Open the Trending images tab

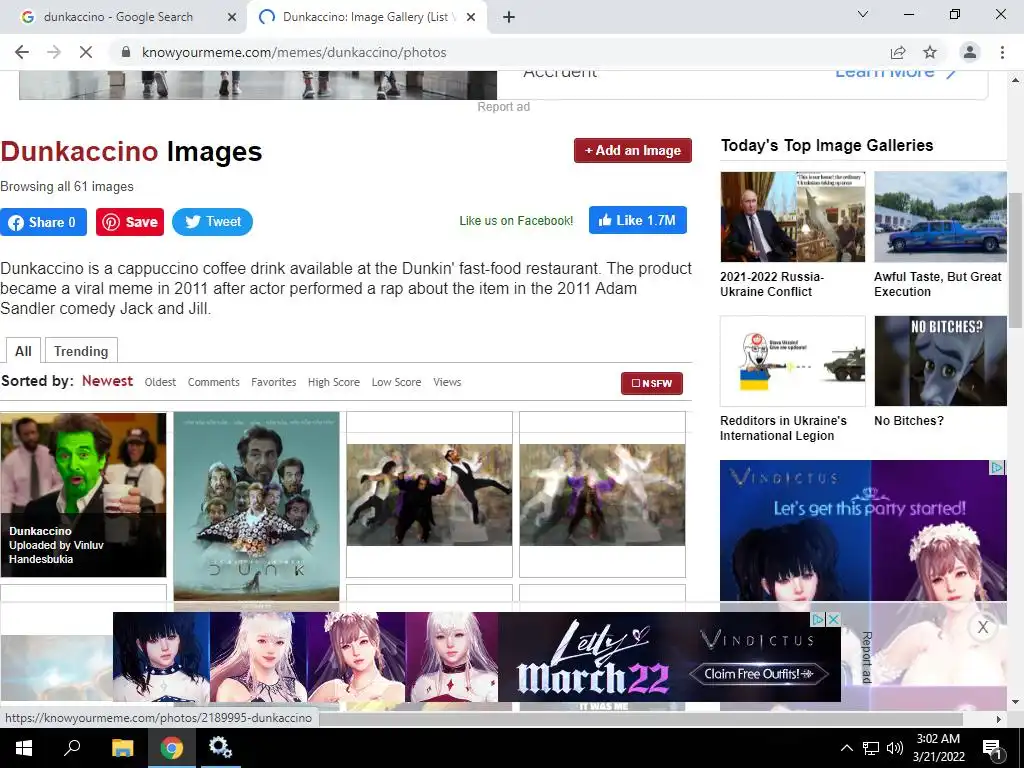(81, 351)
